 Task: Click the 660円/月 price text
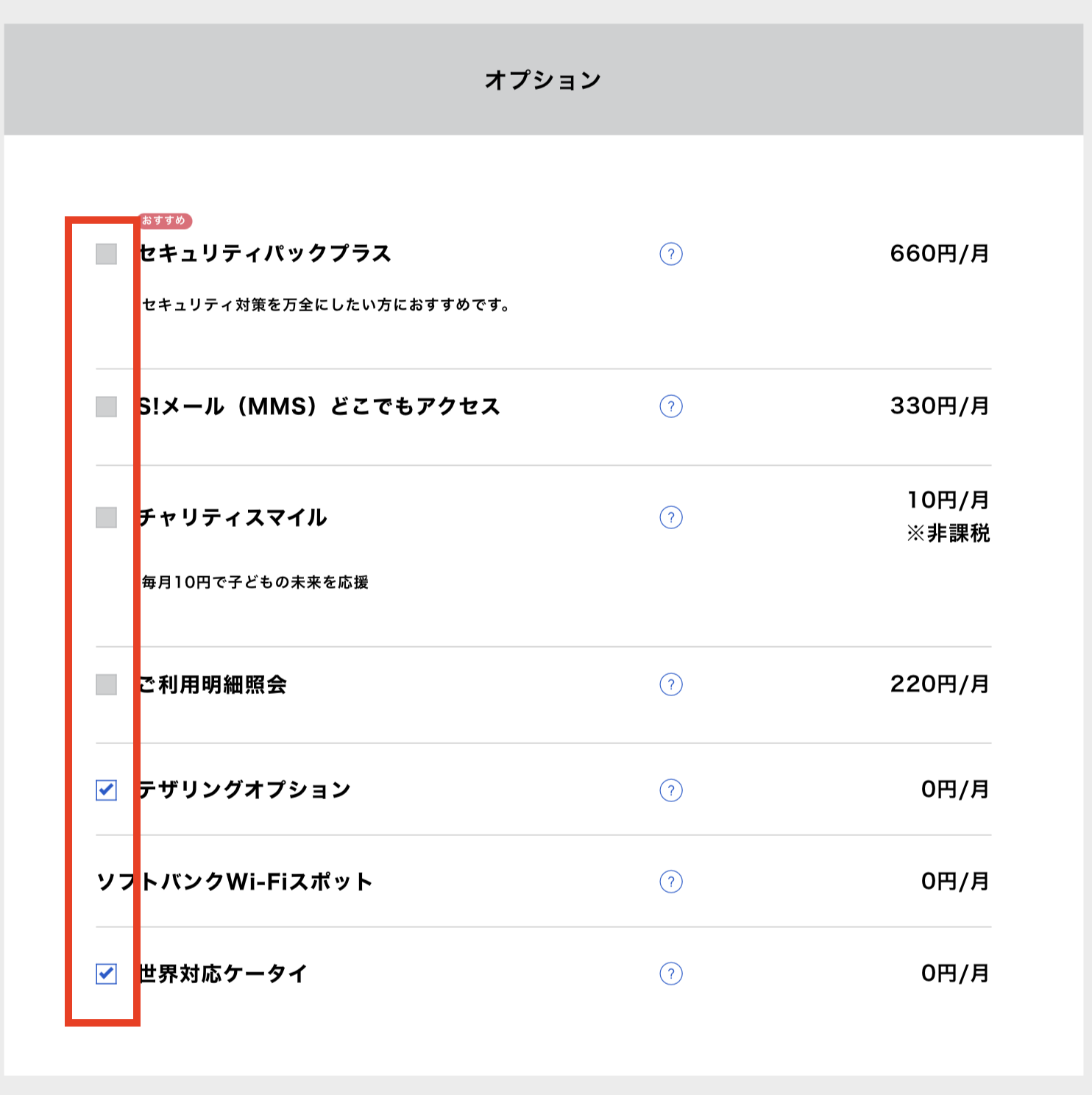pos(939,254)
